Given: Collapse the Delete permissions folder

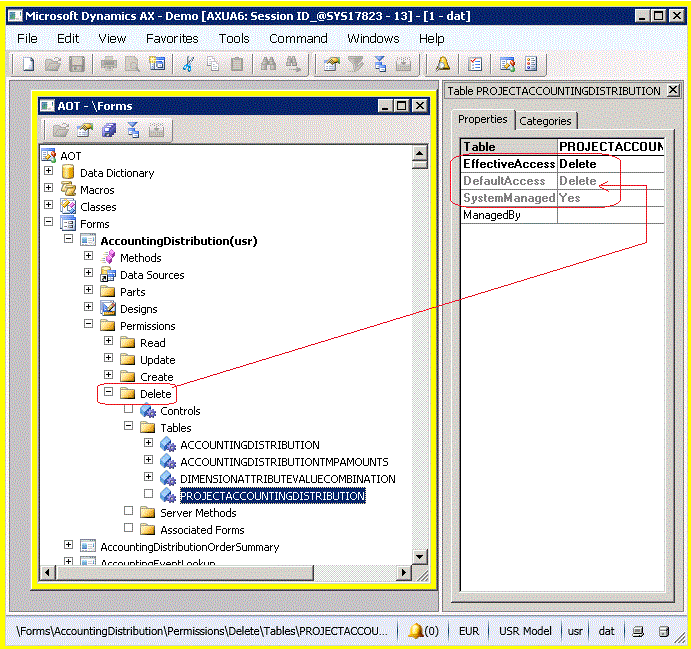Looking at the screenshot, I should point(108,392).
